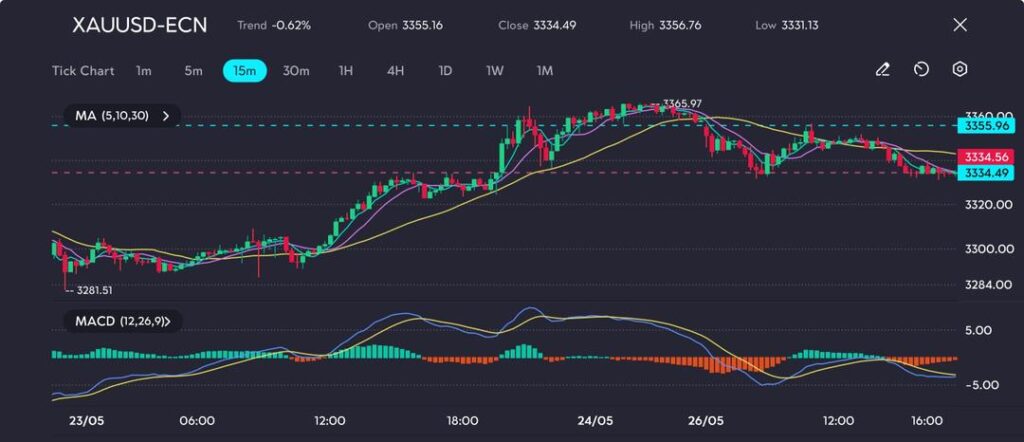
Task: Select the 1W weekly timeframe
Action: 495,71
